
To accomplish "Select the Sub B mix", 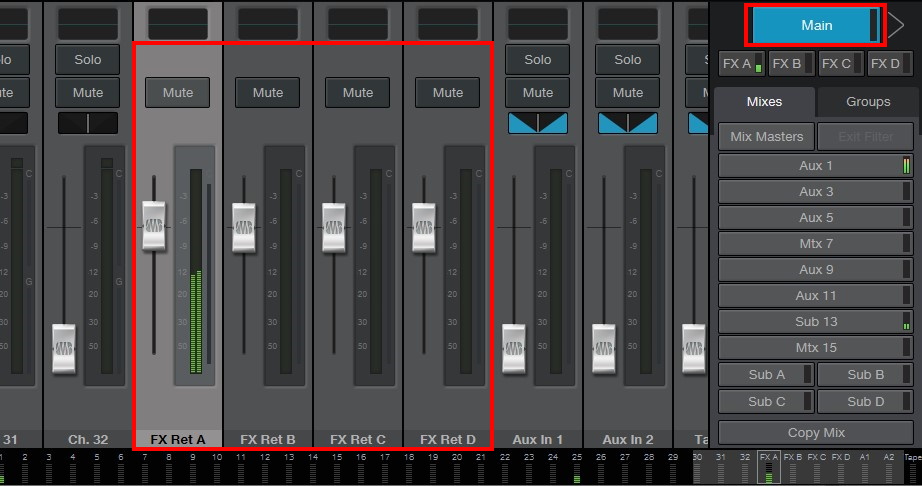I will click(x=866, y=374).
